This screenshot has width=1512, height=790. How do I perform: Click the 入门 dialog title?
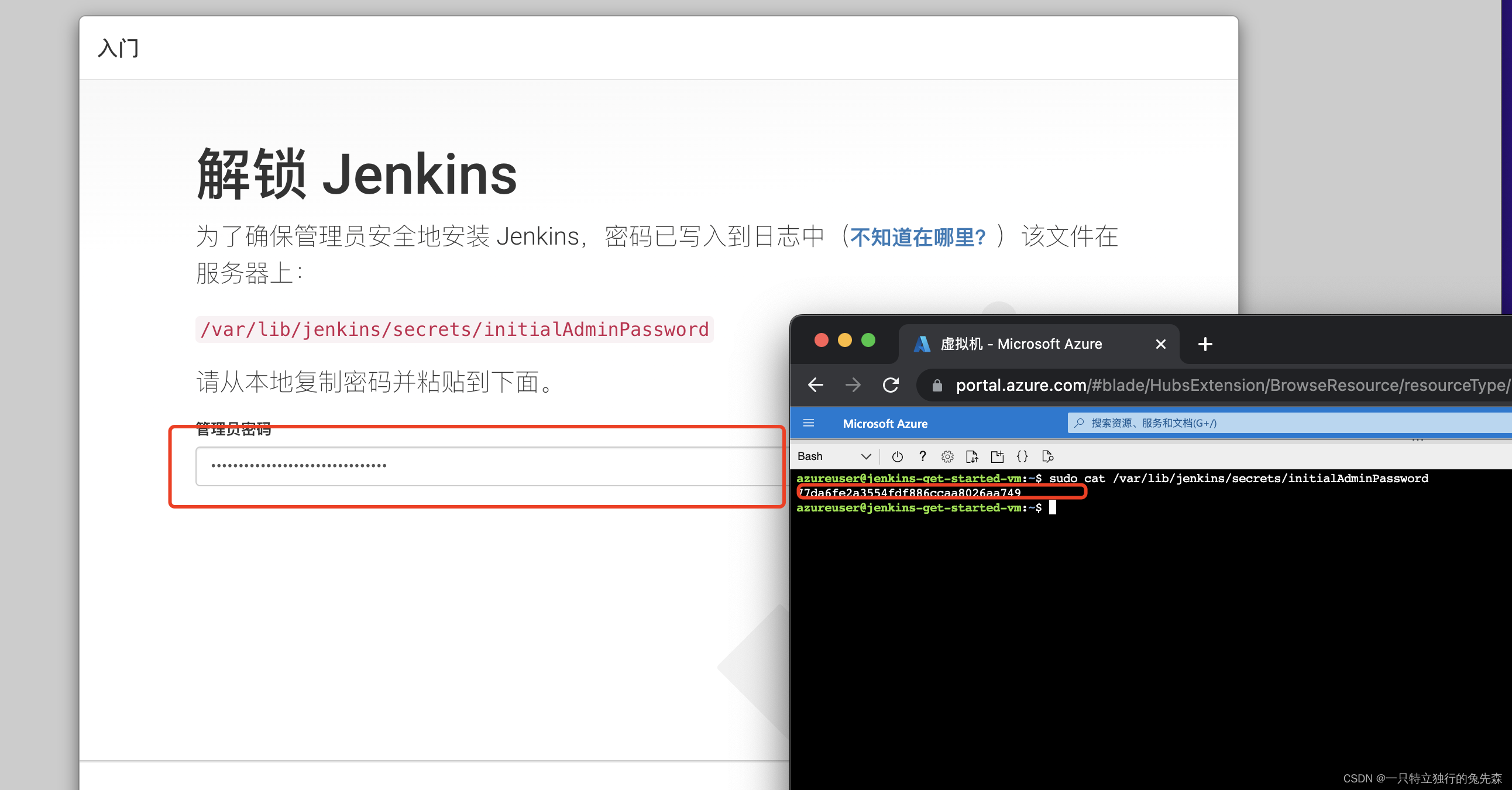click(x=119, y=48)
